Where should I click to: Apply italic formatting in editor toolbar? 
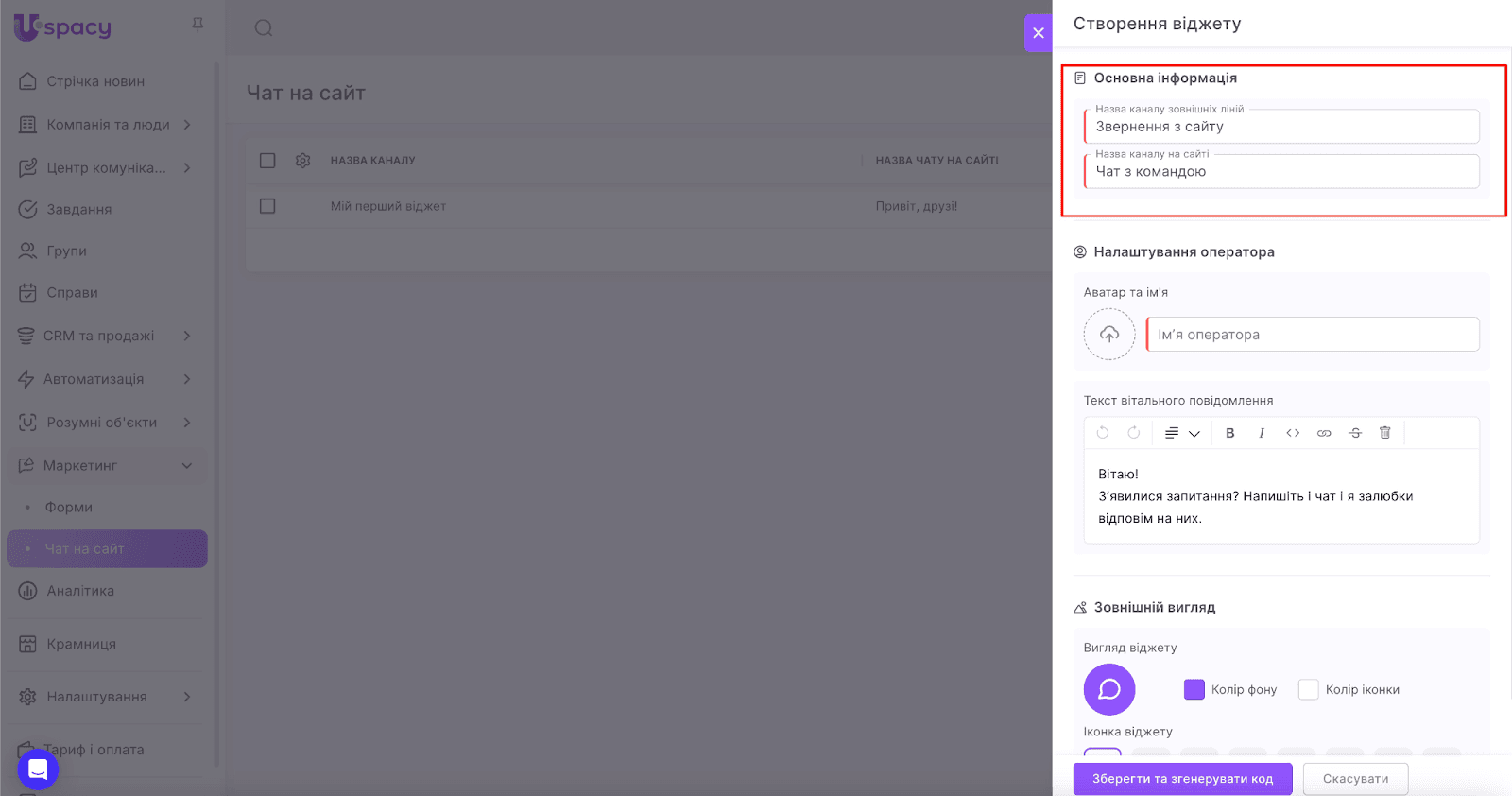click(x=1261, y=433)
